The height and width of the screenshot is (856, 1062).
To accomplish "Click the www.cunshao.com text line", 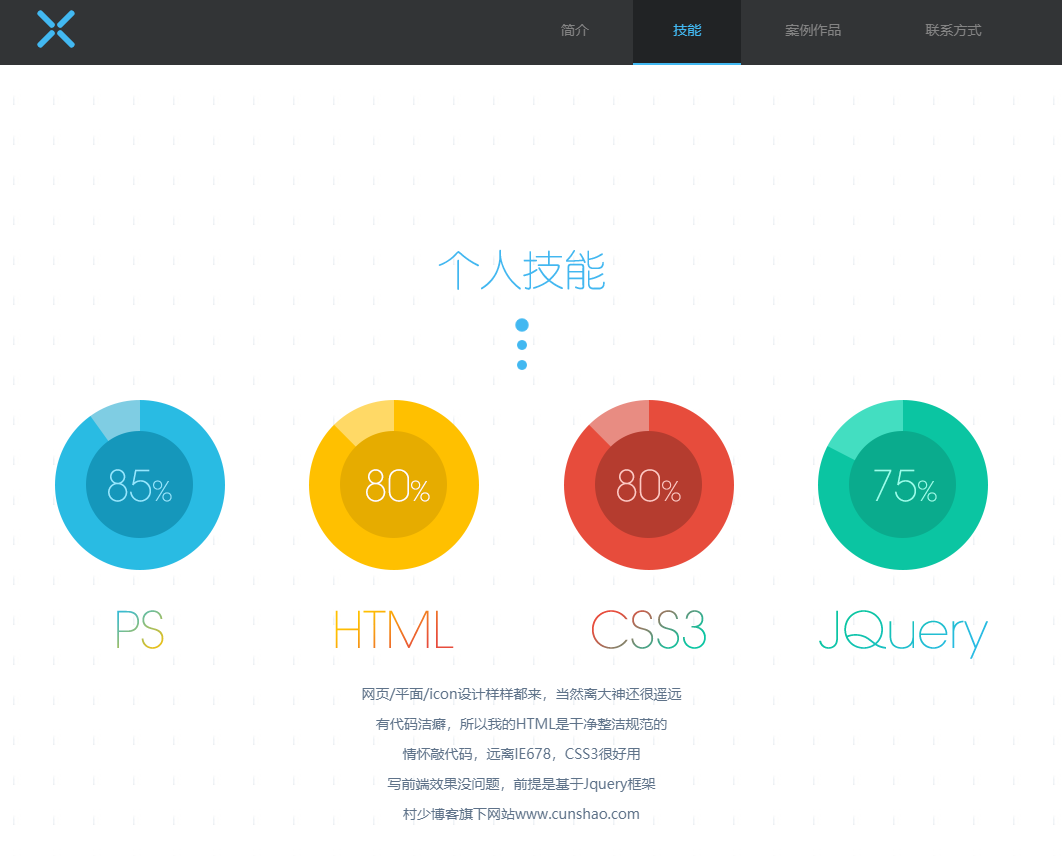I will click(522, 813).
